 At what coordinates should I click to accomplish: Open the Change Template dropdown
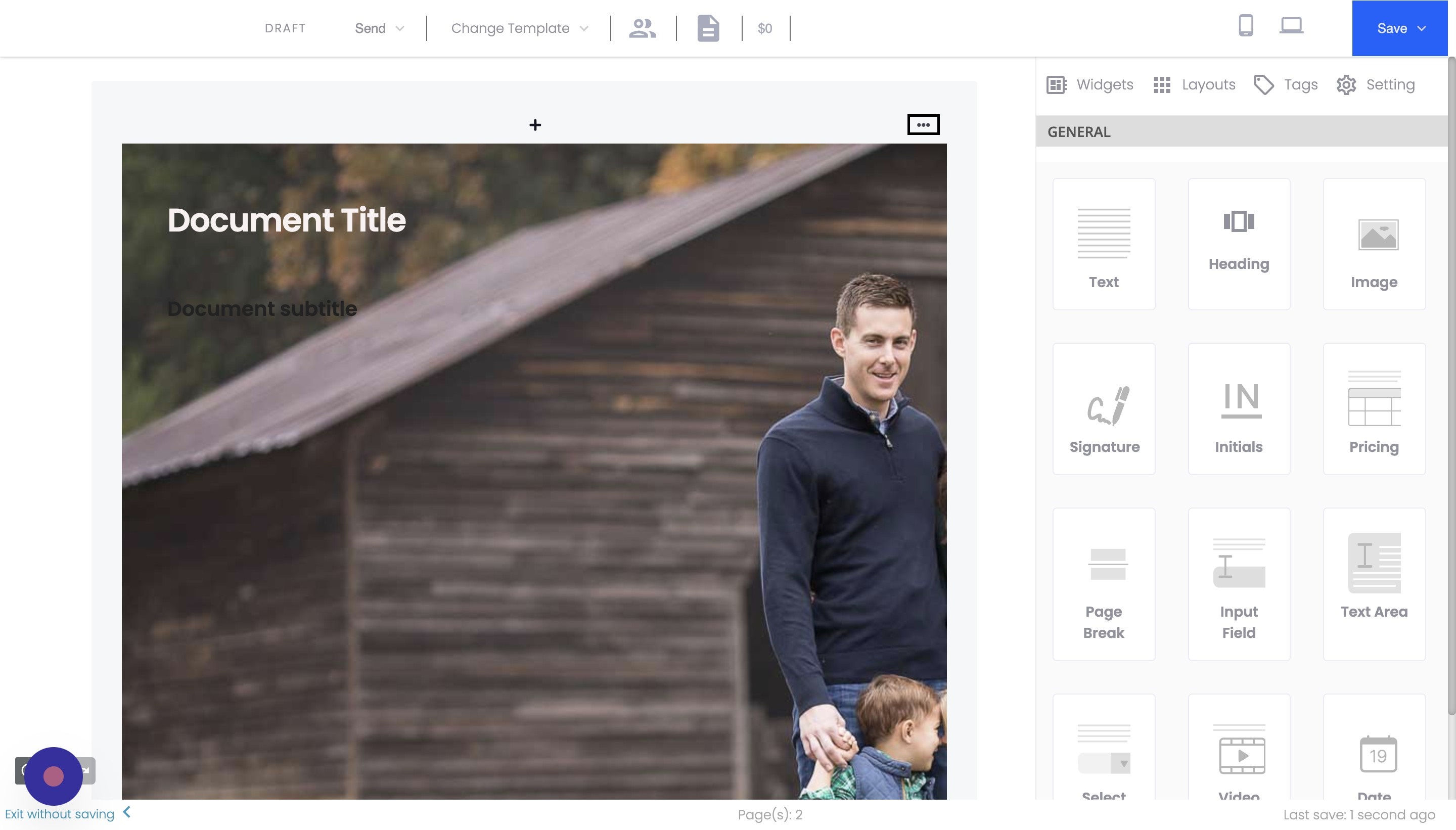(518, 27)
